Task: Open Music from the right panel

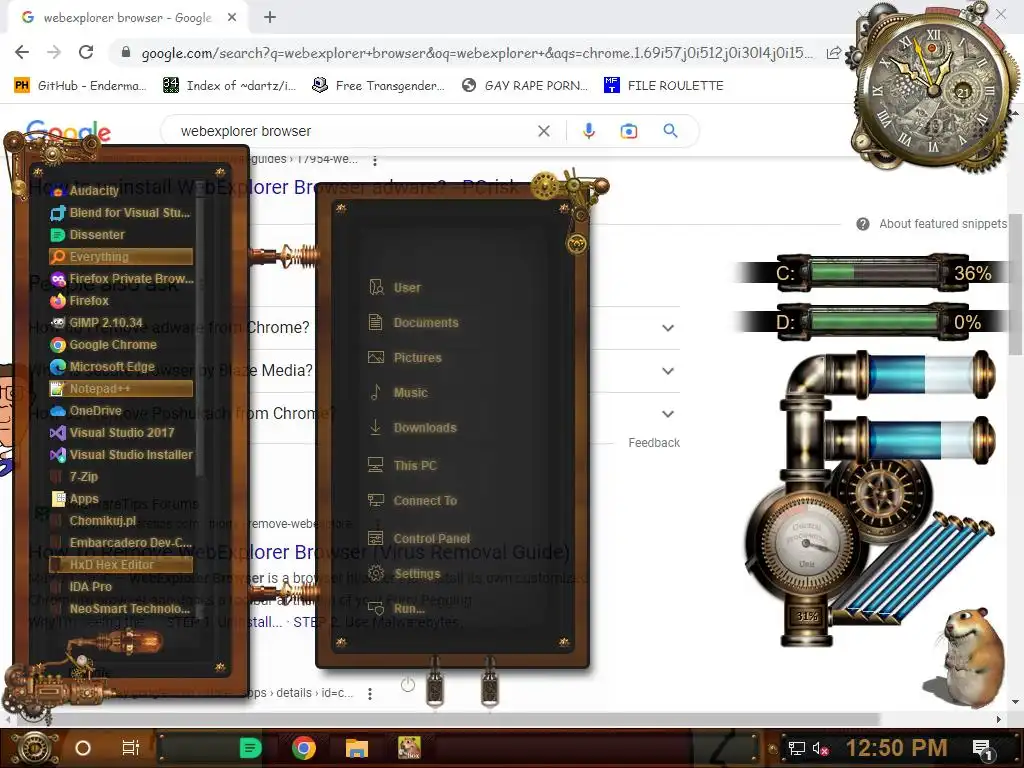Action: [x=398, y=392]
